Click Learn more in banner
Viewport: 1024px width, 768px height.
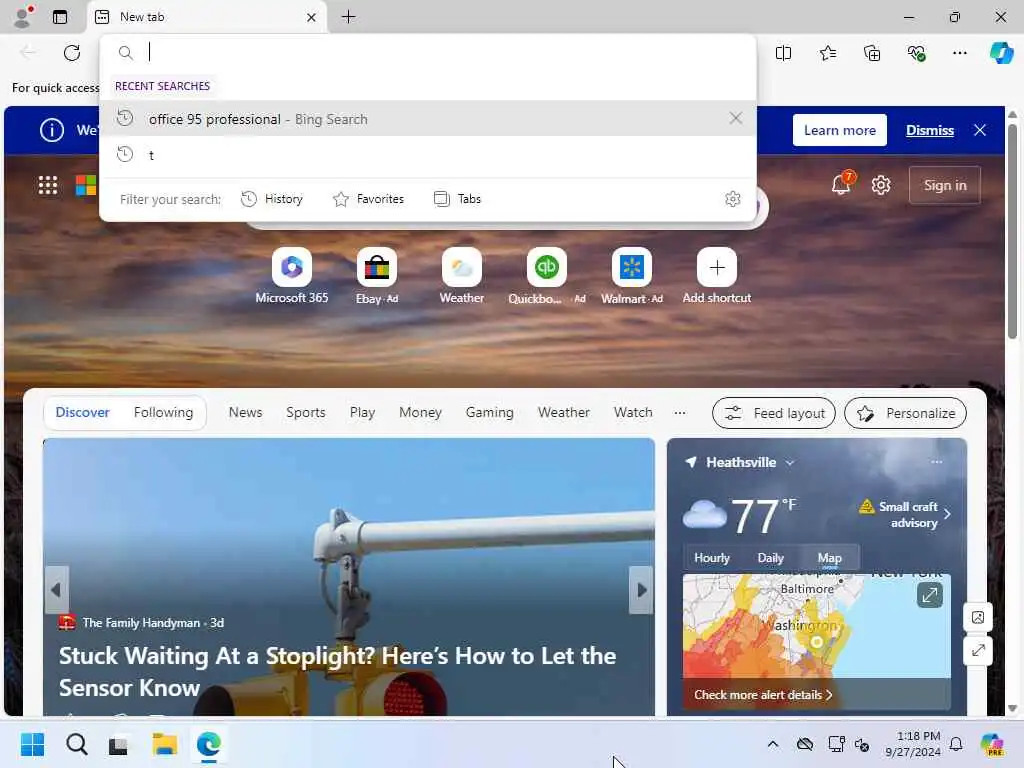[840, 130]
